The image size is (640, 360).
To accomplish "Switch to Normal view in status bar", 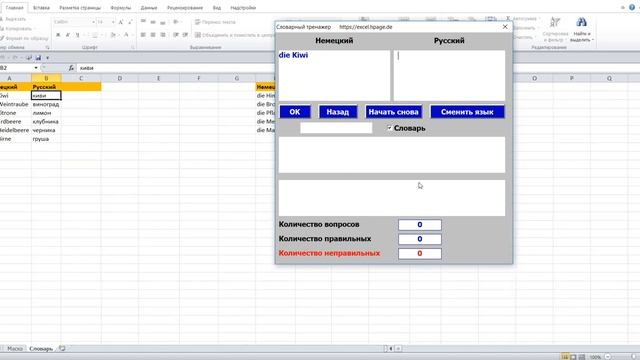I will point(564,357).
